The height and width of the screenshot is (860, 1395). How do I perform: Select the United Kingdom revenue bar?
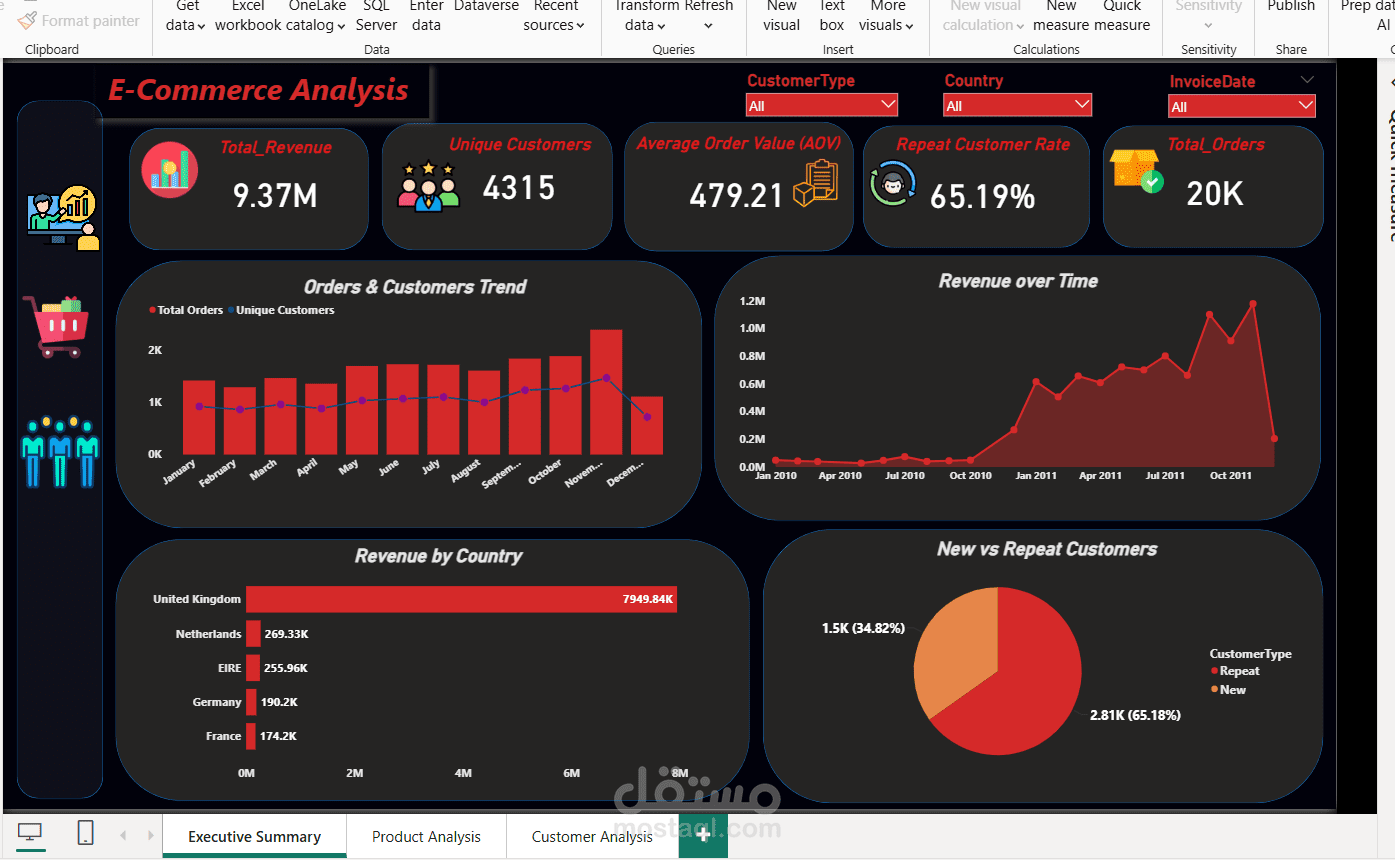tap(462, 599)
